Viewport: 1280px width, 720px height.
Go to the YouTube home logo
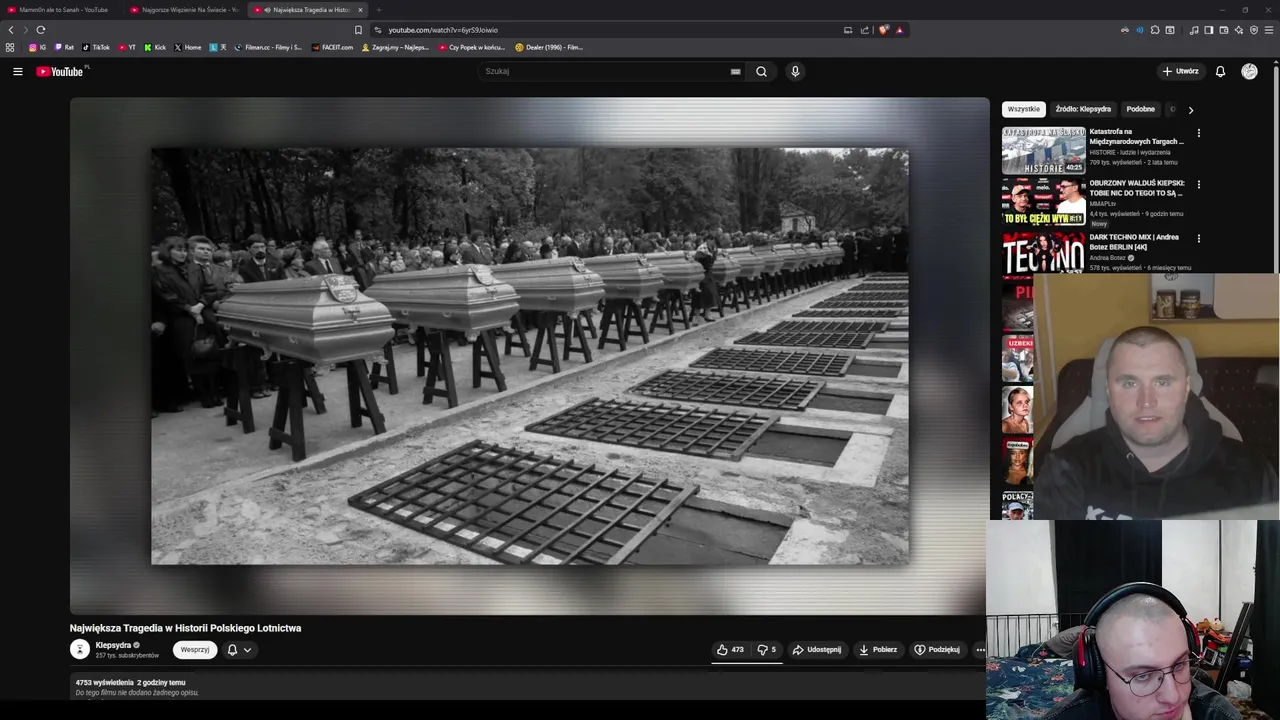(x=61, y=71)
